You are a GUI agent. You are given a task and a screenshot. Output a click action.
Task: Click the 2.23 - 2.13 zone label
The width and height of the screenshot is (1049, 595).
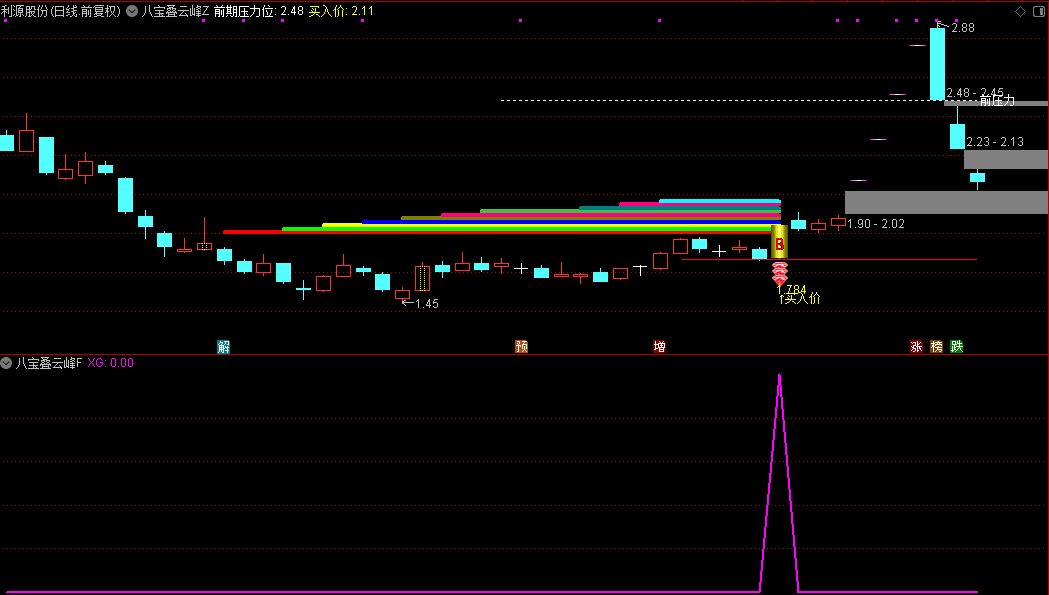(x=995, y=142)
